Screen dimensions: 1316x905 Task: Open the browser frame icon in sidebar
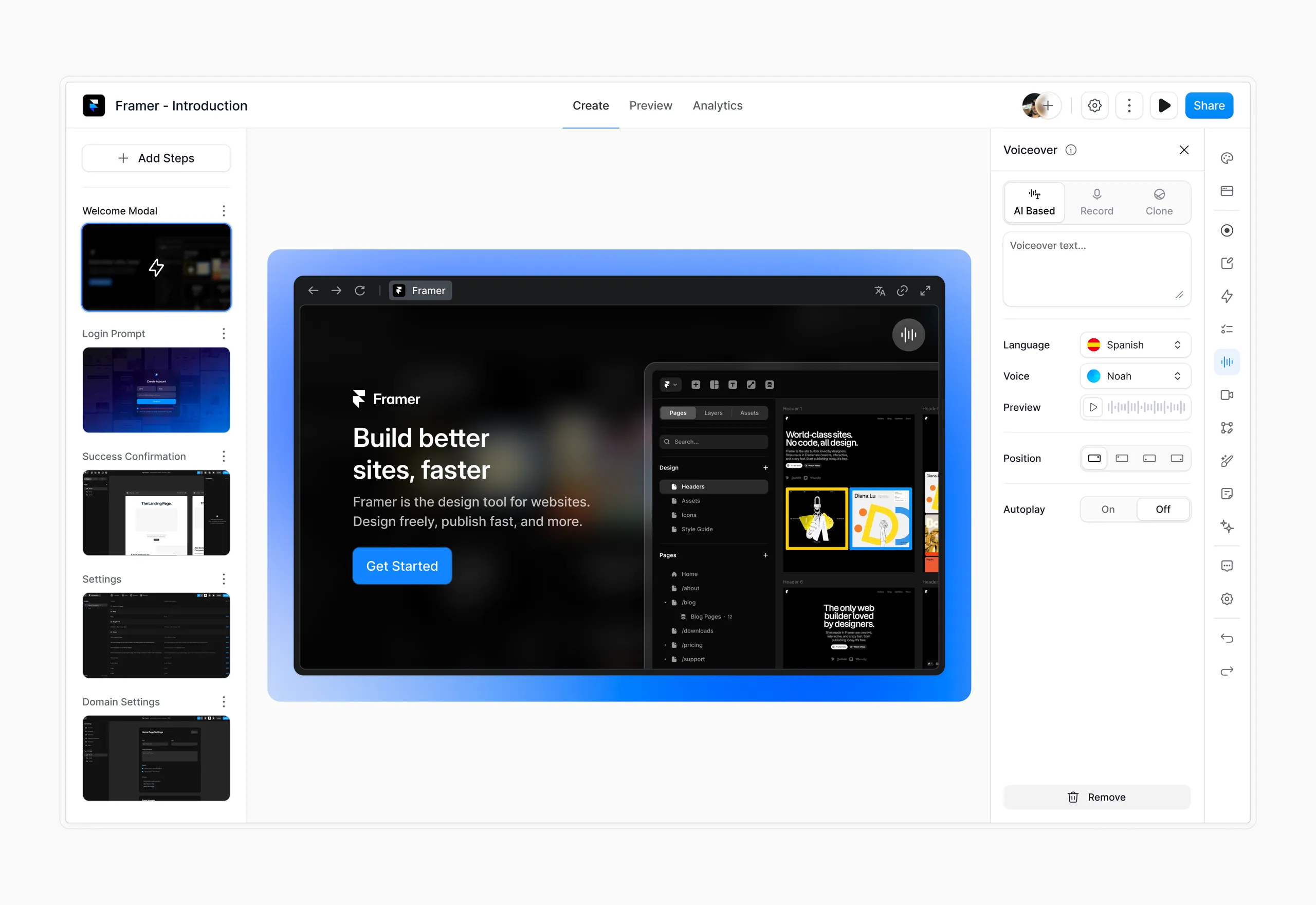click(x=1227, y=191)
